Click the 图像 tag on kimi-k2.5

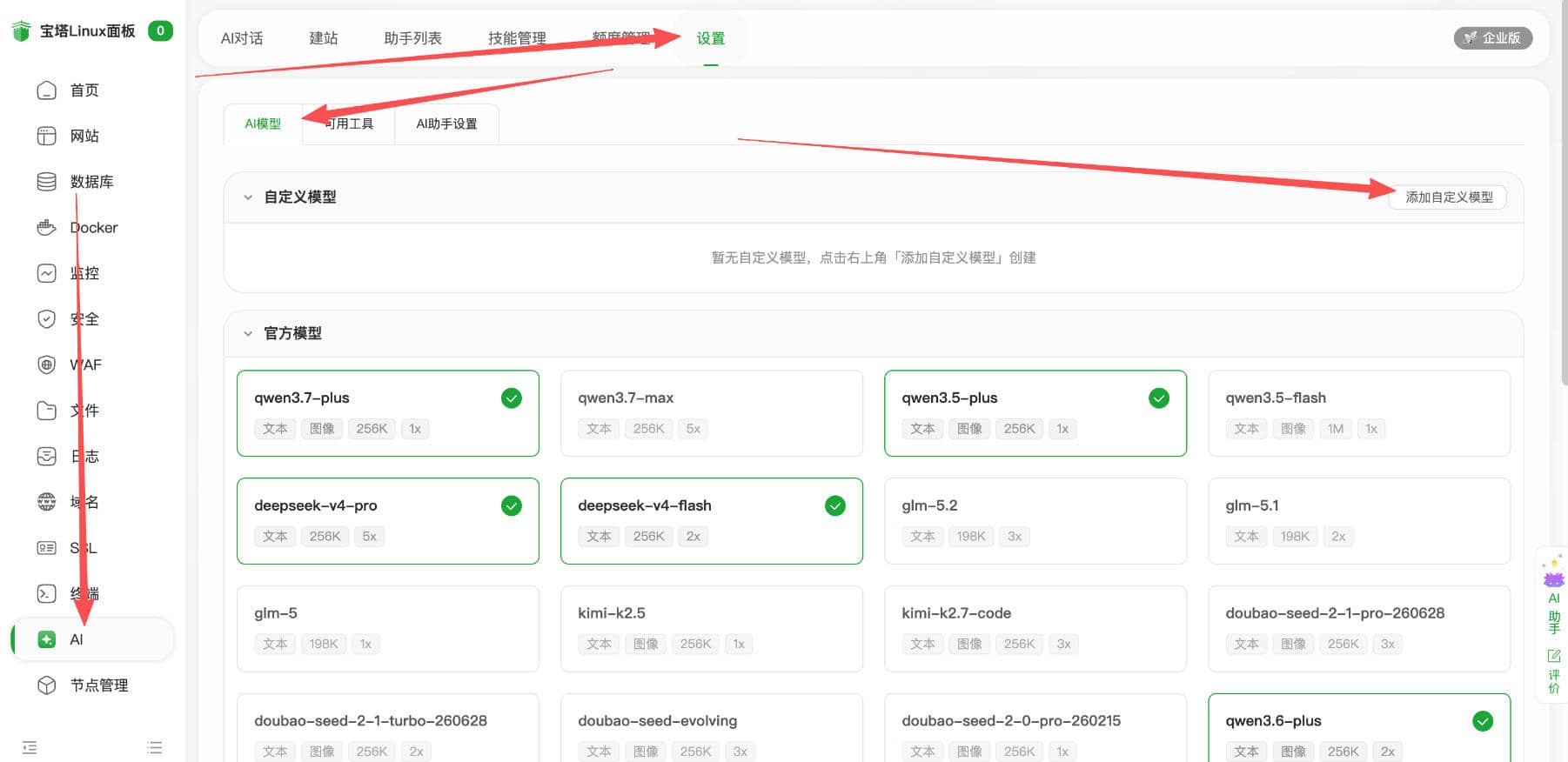click(x=646, y=645)
